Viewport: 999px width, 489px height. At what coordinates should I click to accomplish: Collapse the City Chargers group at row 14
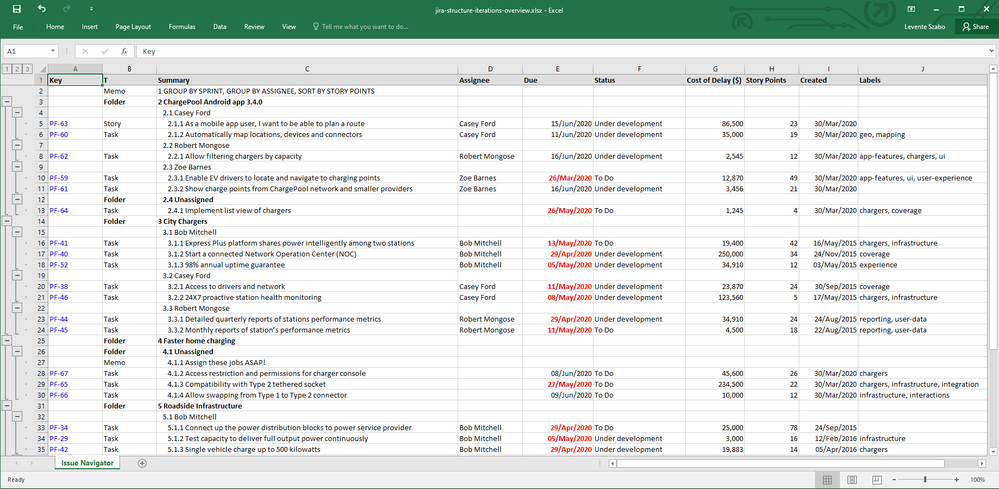coord(7,221)
